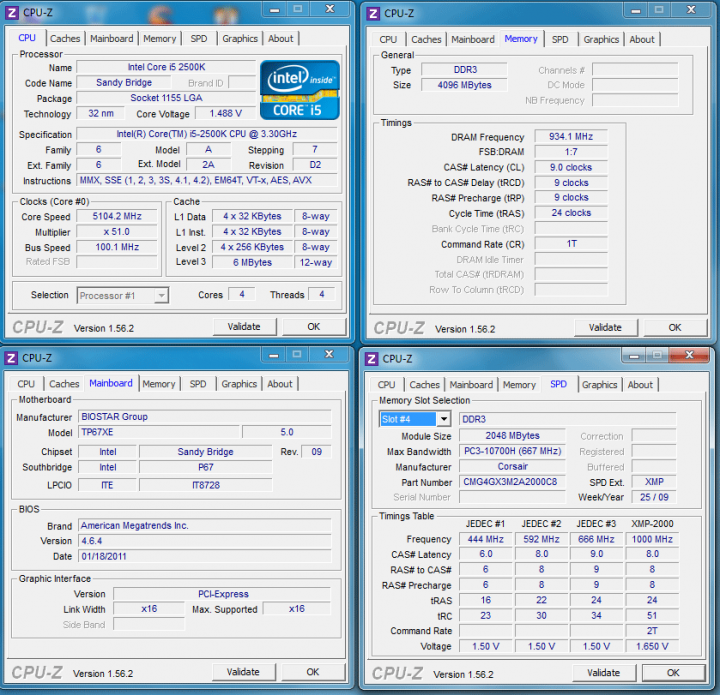Go to Mainboard tab in SPD window
Viewport: 720px width, 695px height.
[471, 385]
